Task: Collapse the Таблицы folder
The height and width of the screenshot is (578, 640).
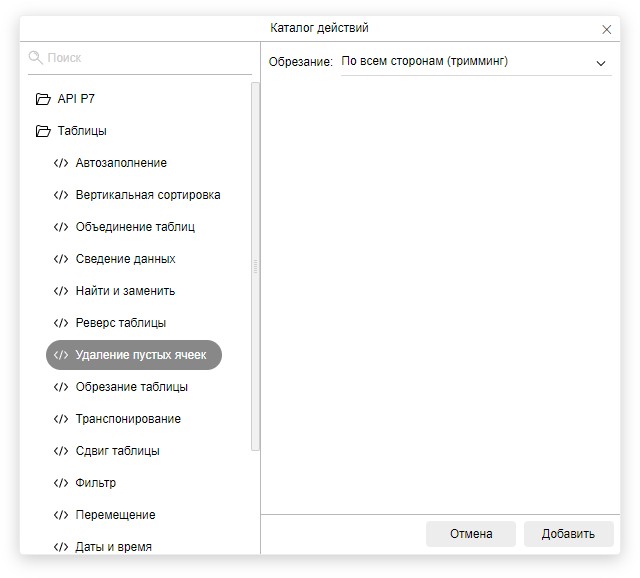Action: (x=82, y=131)
